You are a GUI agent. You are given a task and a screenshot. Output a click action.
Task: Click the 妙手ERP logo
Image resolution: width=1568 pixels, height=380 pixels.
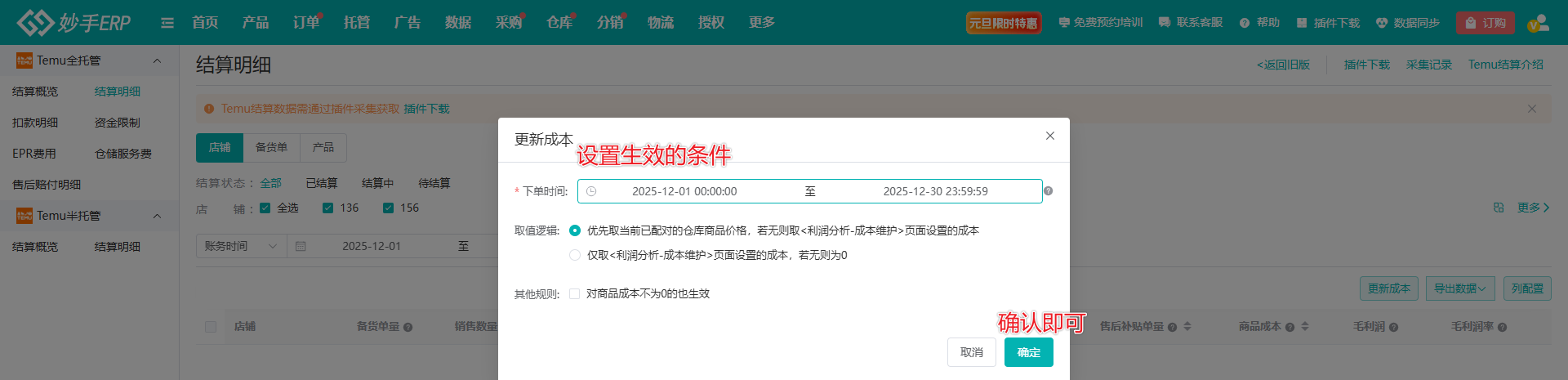(73, 23)
